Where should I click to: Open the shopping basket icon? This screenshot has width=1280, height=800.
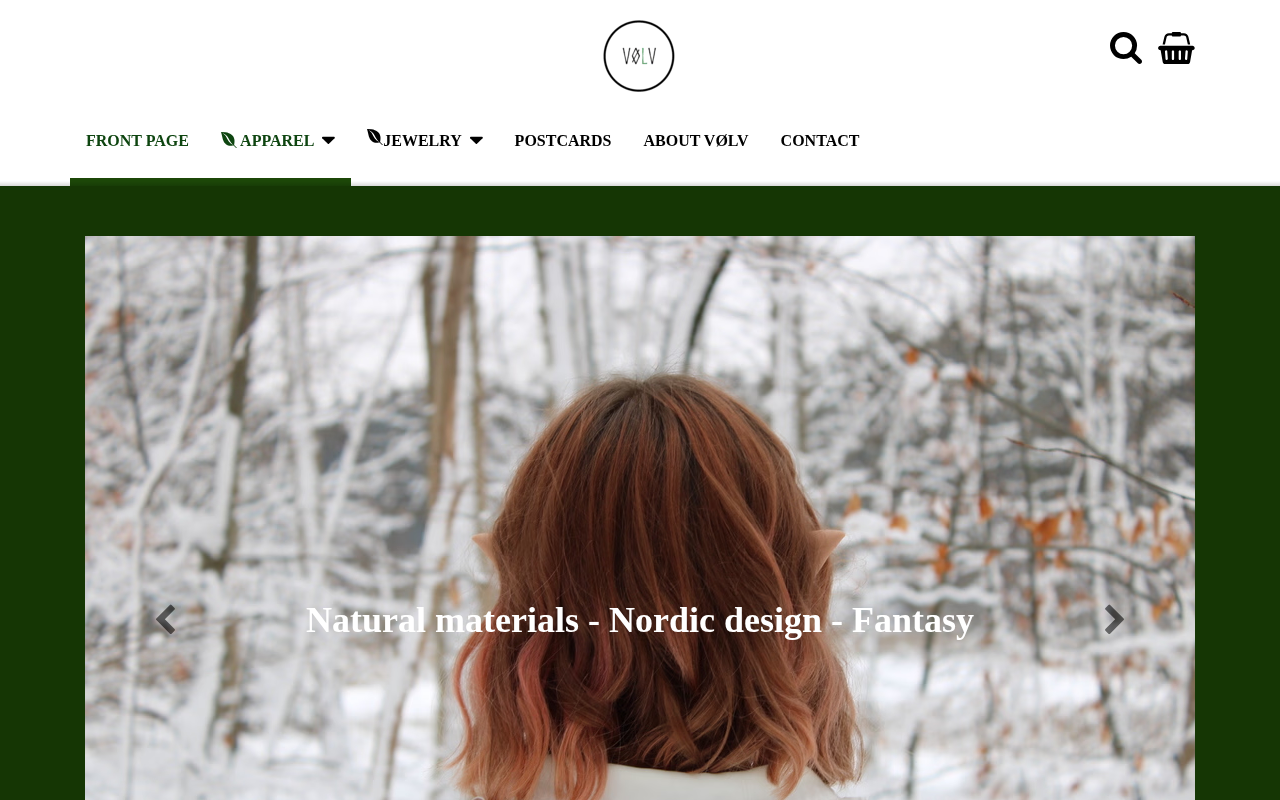1176,48
